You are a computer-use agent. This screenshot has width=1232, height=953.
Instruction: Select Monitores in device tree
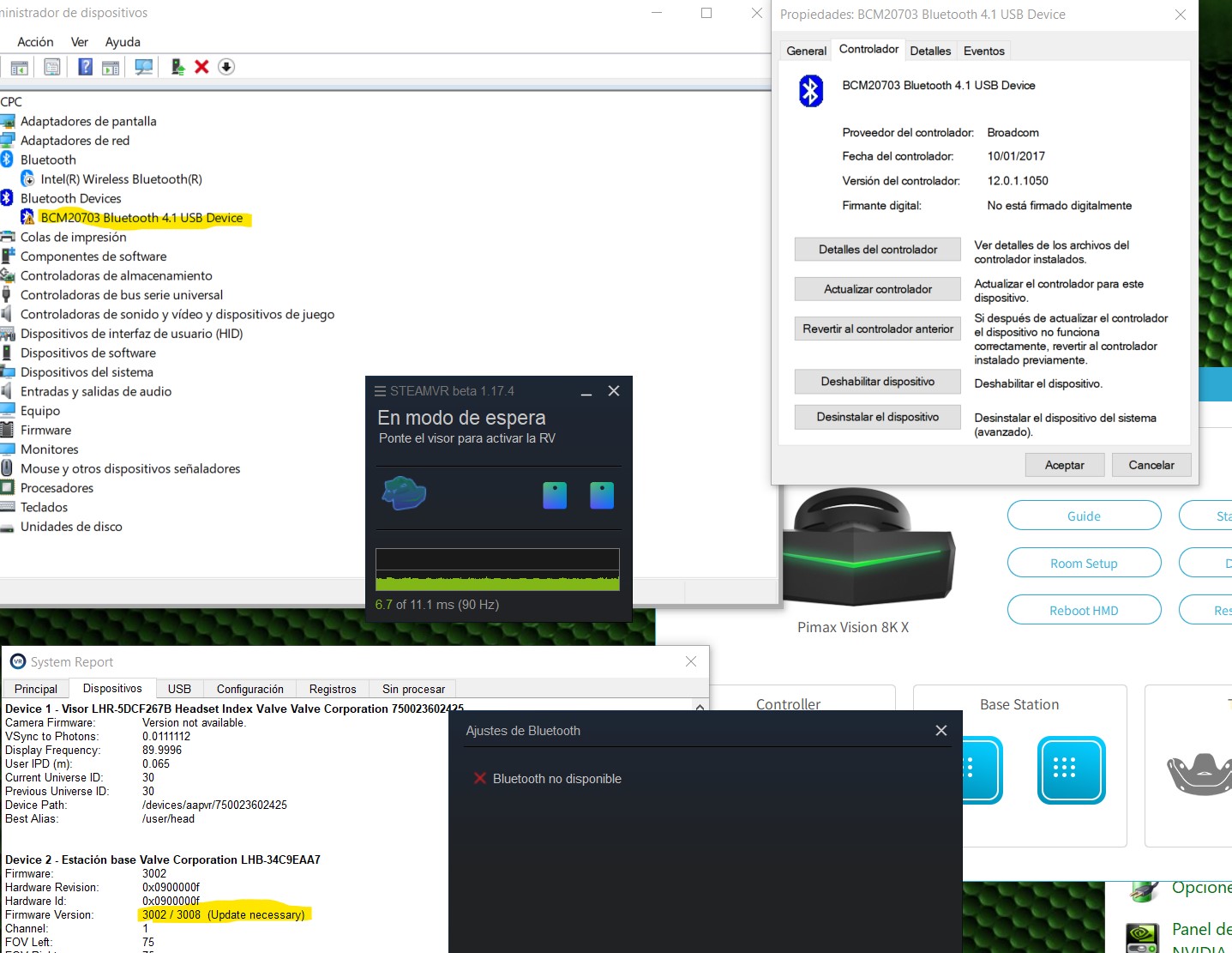click(49, 449)
